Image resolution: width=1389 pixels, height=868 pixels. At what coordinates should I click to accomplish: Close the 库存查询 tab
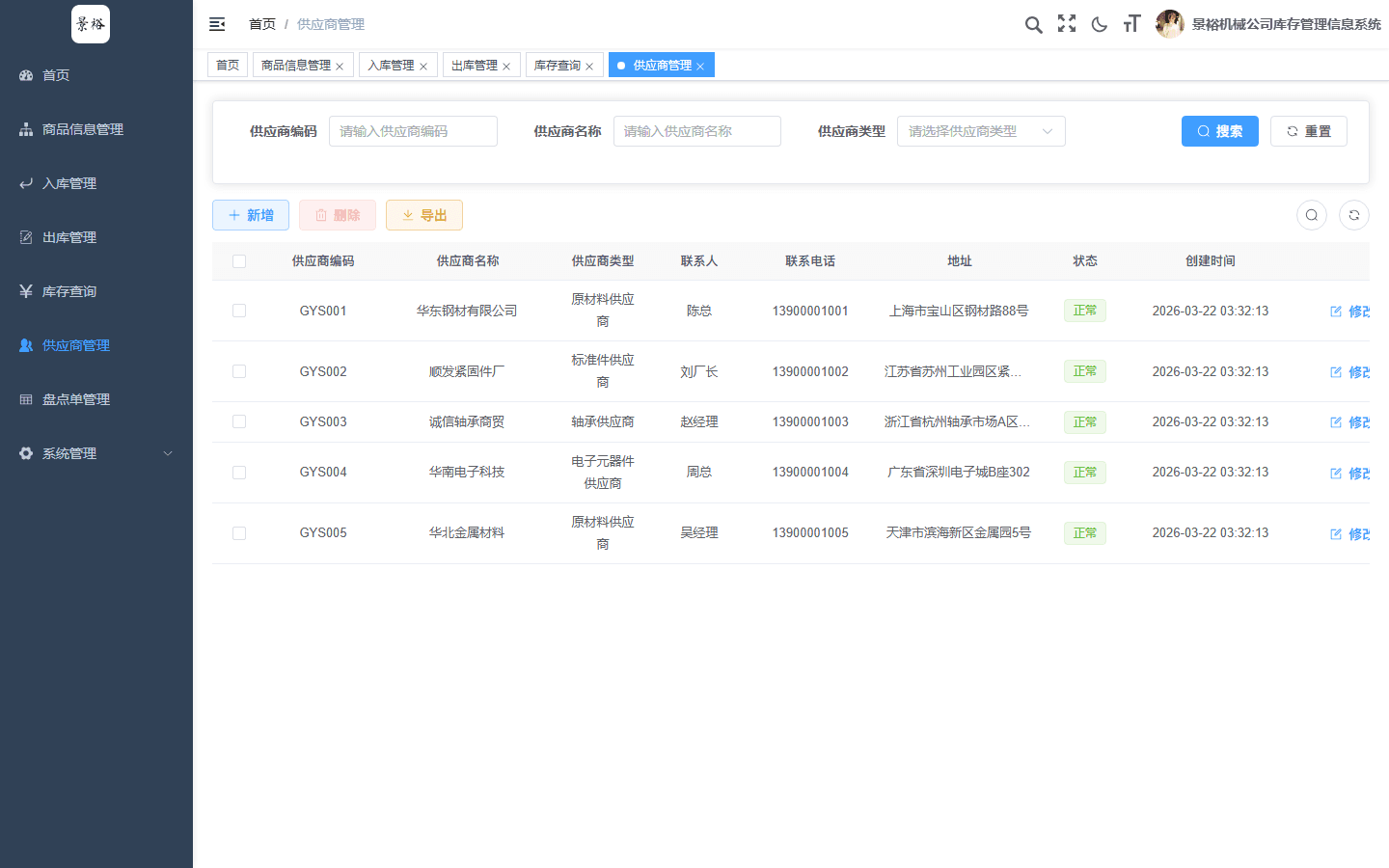589,67
